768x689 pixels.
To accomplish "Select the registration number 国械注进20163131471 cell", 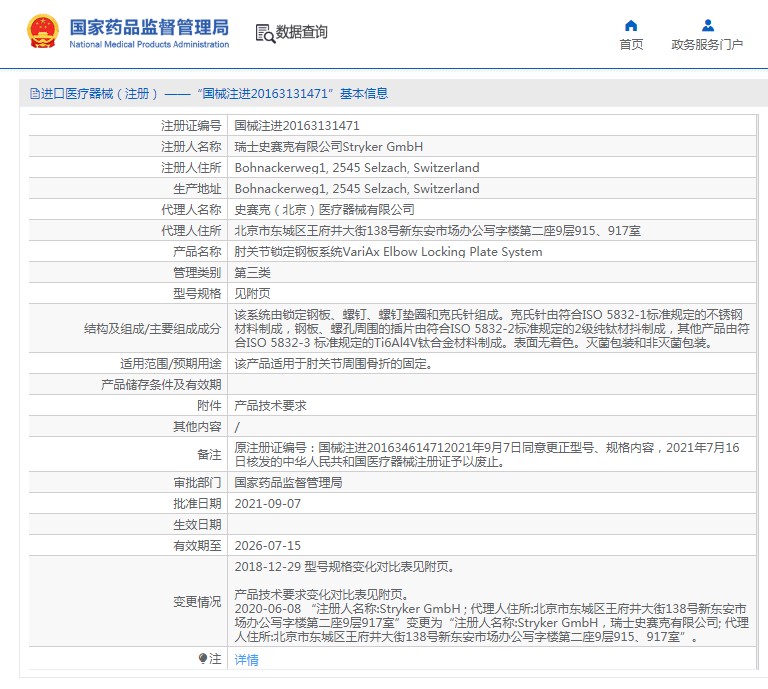I will (296, 126).
